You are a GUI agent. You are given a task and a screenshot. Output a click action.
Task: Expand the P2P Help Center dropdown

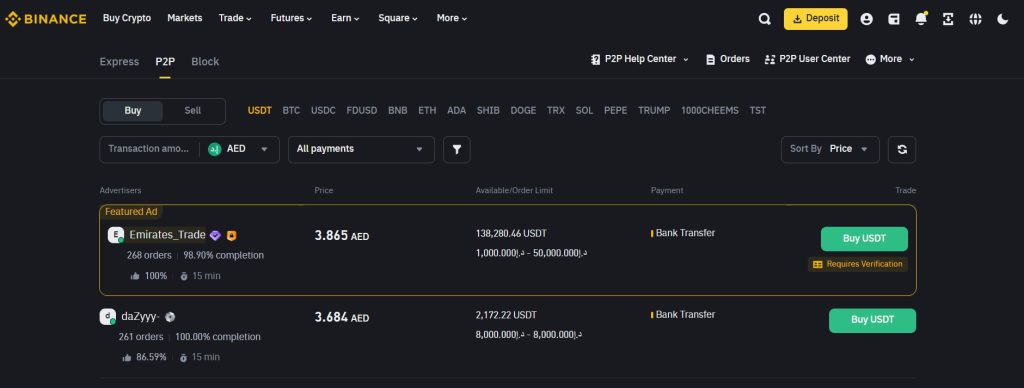(640, 59)
